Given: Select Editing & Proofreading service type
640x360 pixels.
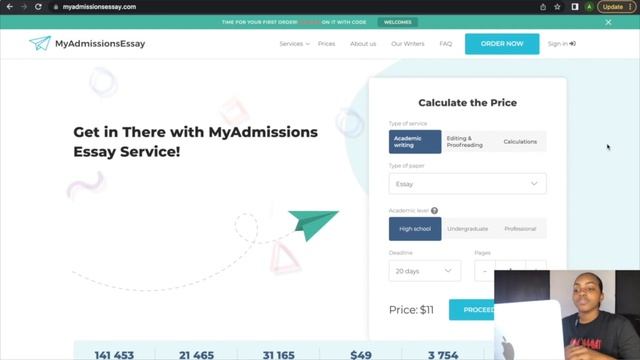Looking at the screenshot, I should 467,142.
